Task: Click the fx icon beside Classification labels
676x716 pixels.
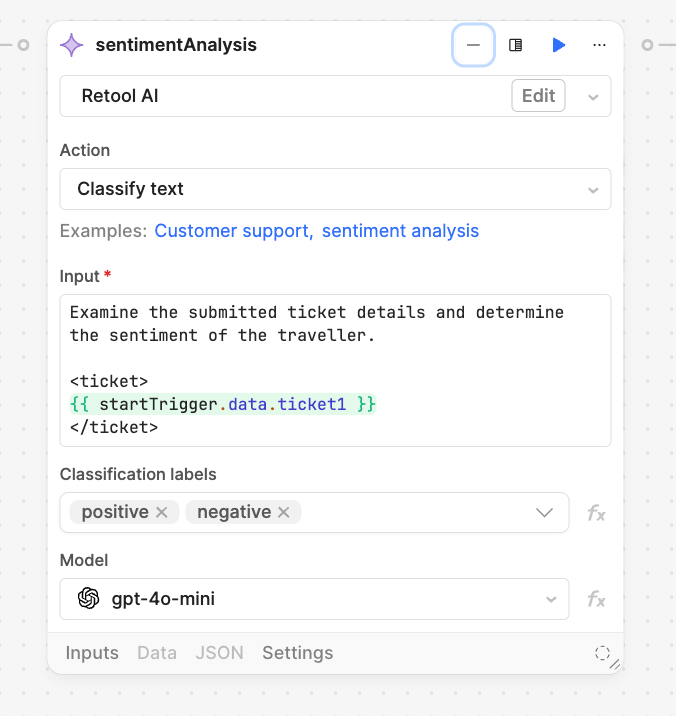Action: (596, 513)
